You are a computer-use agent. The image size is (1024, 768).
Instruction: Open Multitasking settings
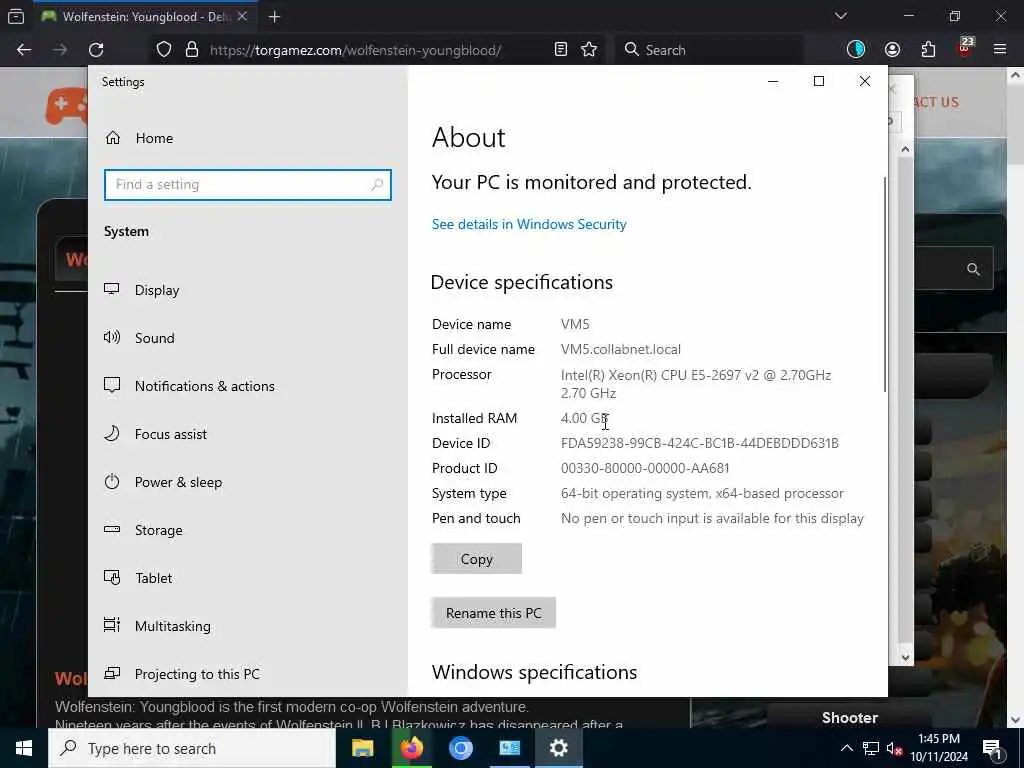[x=157, y=626]
